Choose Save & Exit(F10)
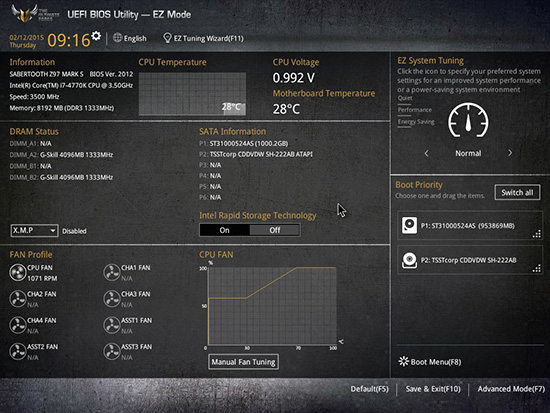The width and height of the screenshot is (550, 413). pos(433,389)
